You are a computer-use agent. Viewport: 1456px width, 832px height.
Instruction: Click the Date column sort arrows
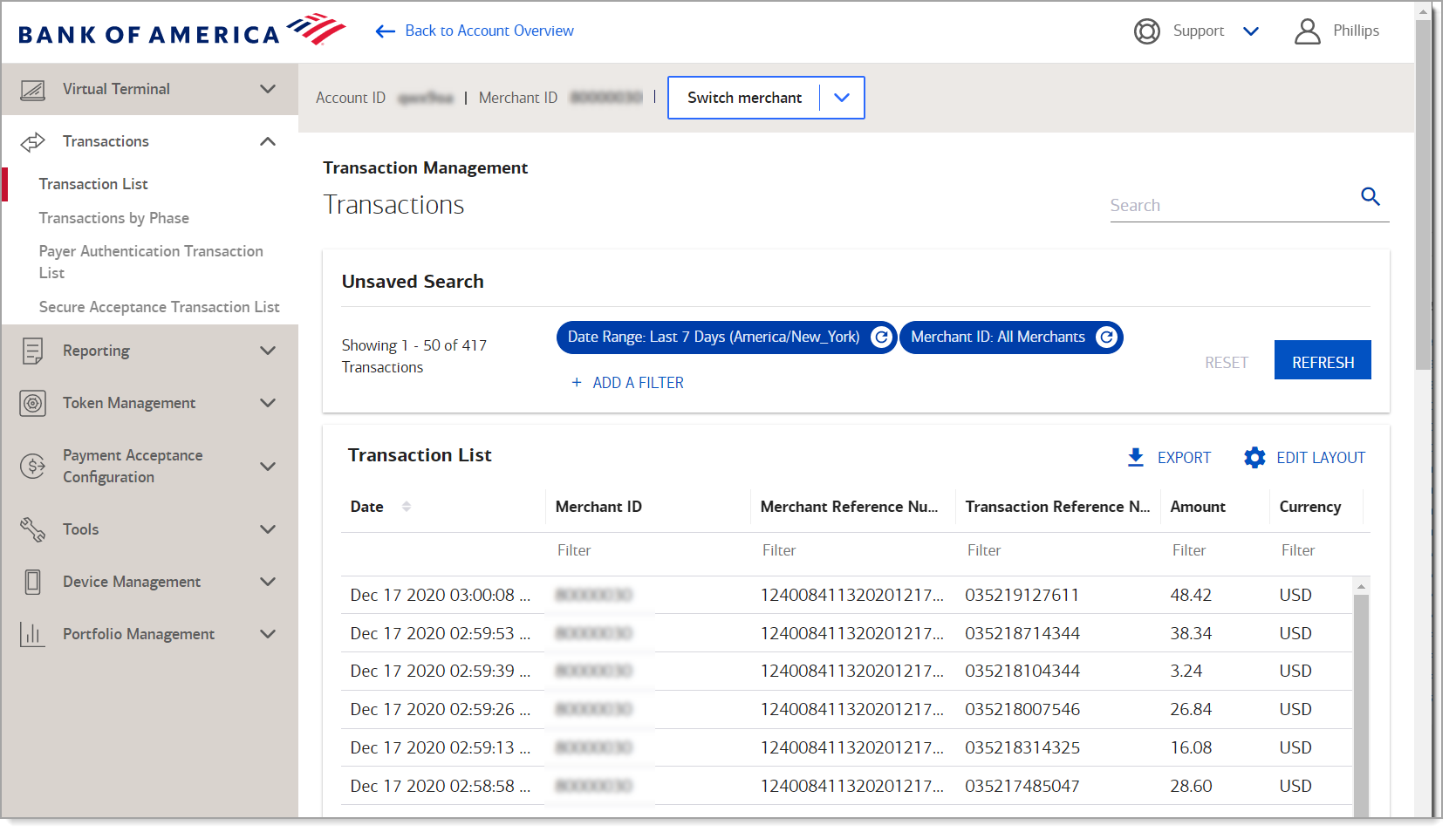406,507
